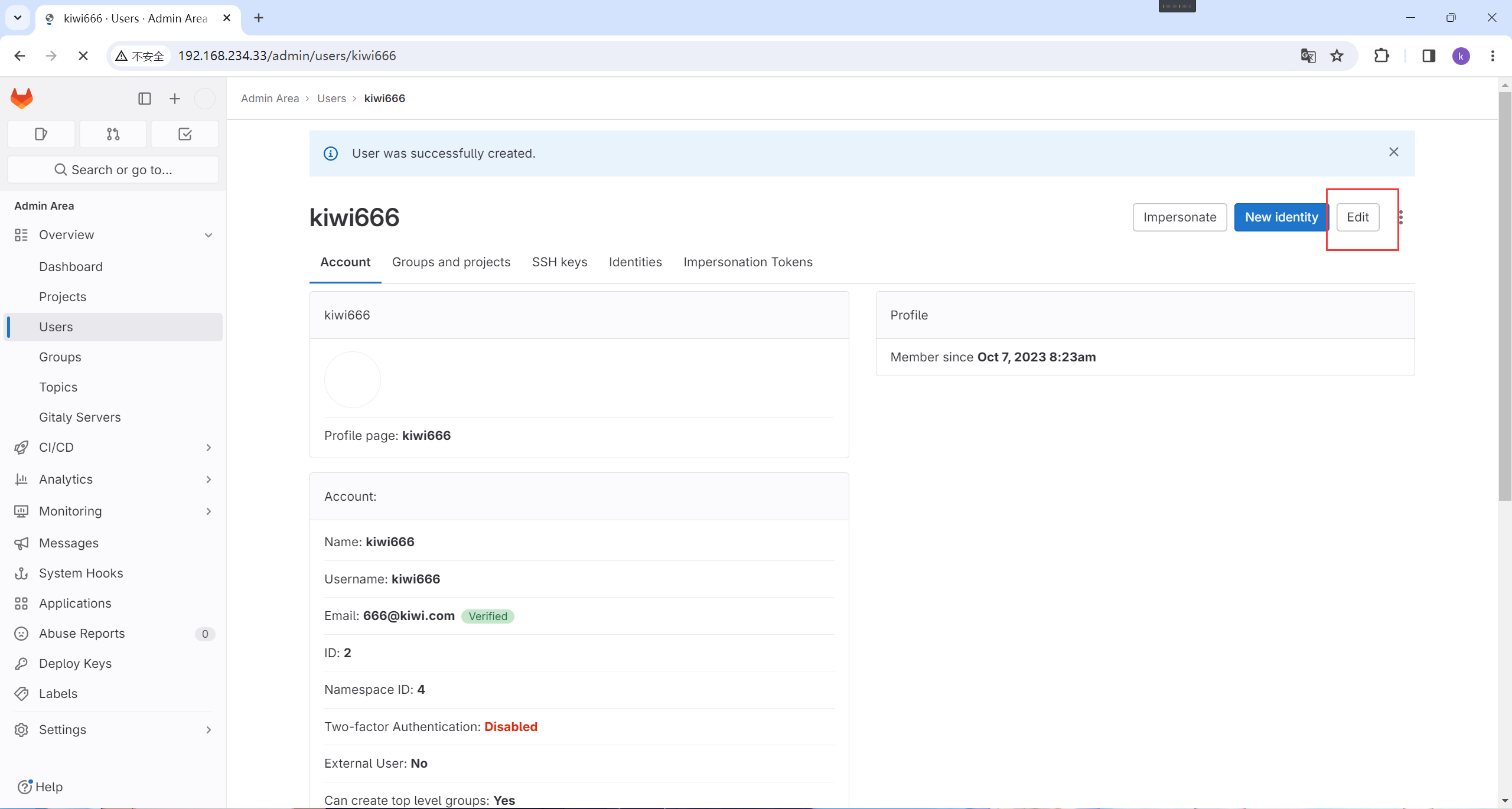The width and height of the screenshot is (1512, 809).
Task: Toggle the sidebar collapse icon
Action: pyautogui.click(x=145, y=99)
